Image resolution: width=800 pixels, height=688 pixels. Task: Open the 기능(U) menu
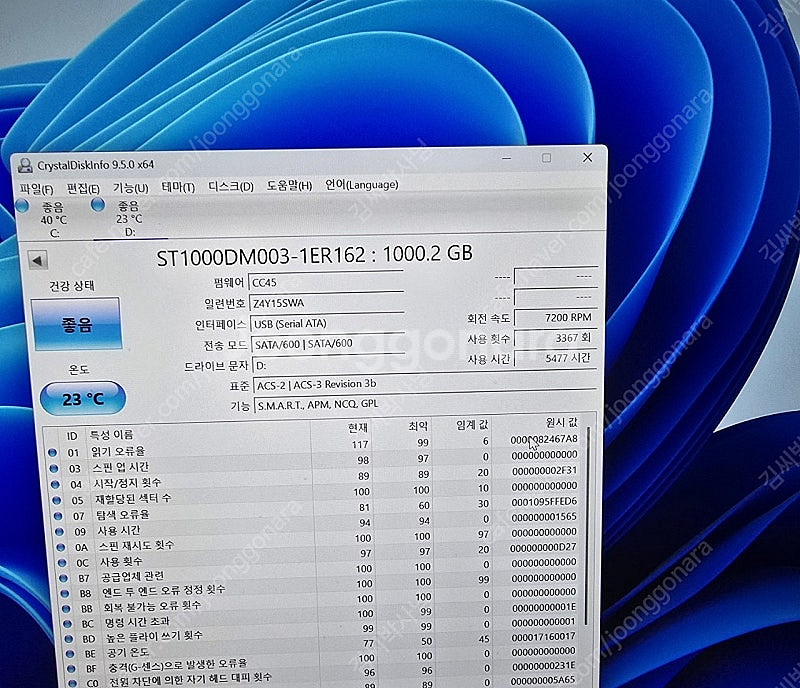[x=131, y=188]
